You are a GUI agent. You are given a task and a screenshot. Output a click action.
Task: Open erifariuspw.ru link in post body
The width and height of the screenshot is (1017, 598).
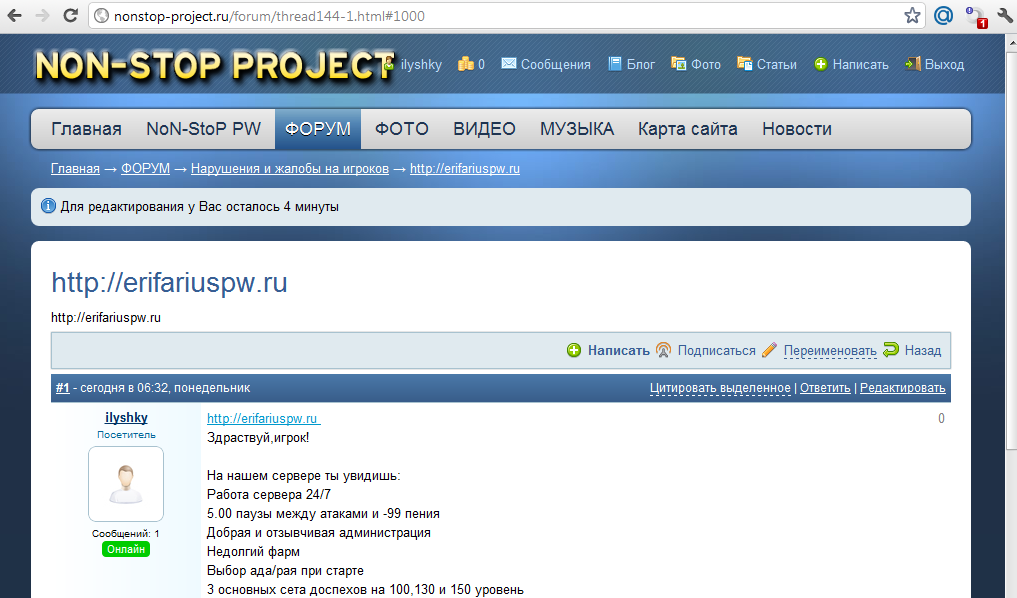pos(263,418)
